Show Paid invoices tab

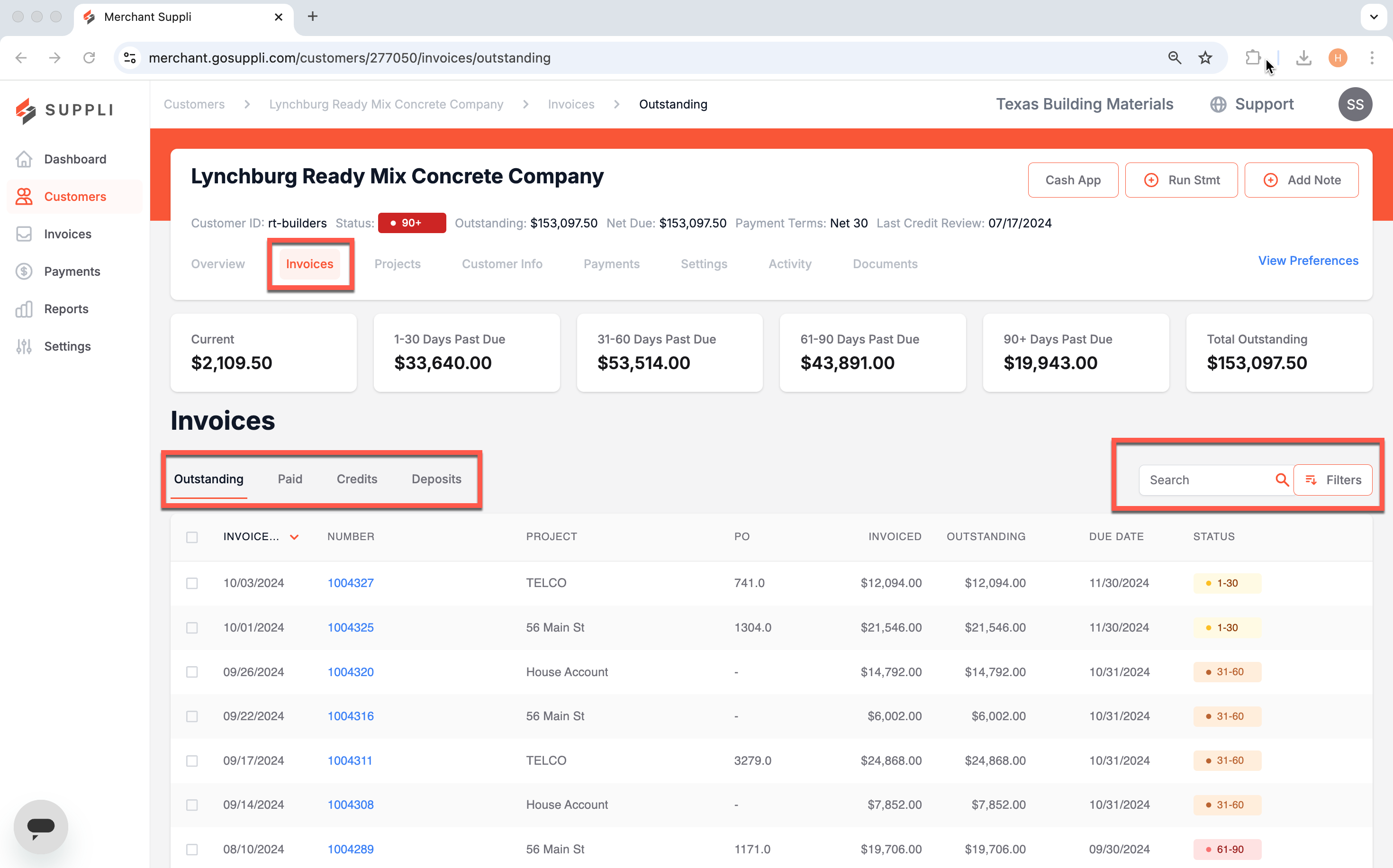290,479
